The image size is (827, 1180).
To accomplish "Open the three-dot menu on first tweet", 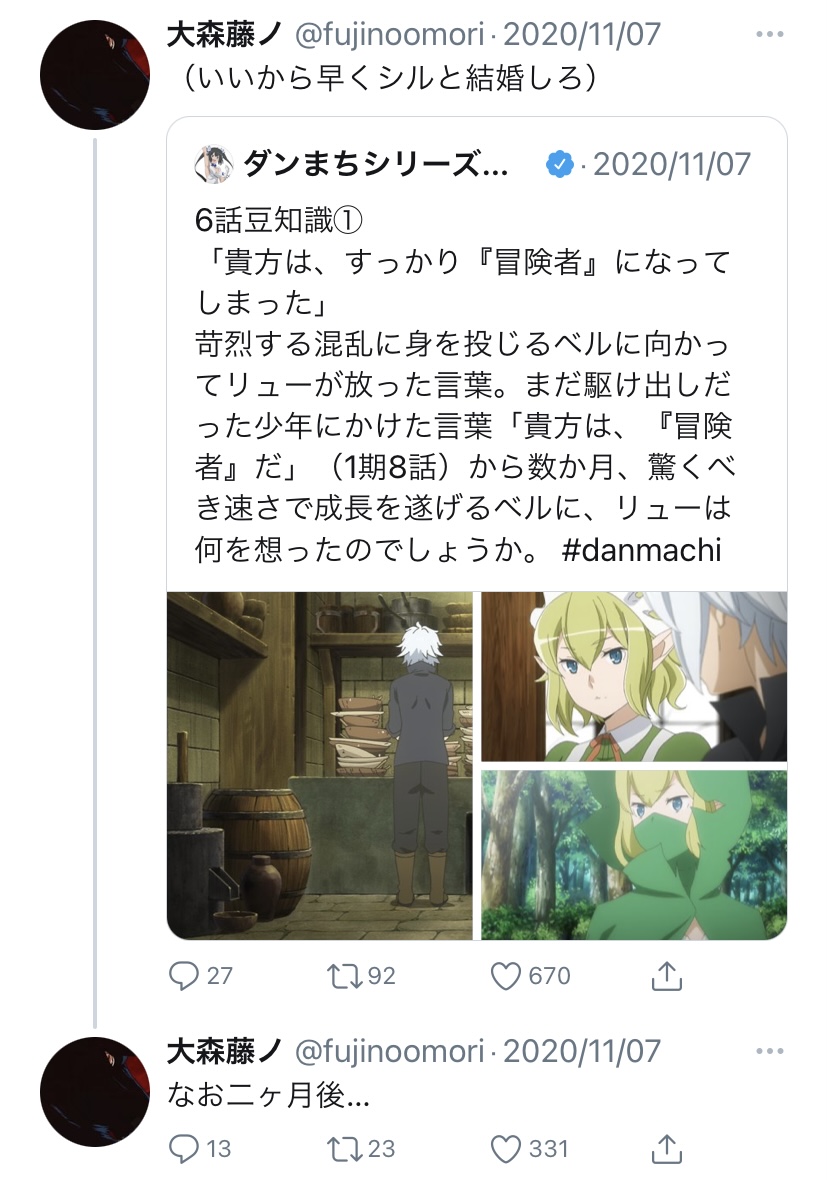I will pyautogui.click(x=769, y=35).
